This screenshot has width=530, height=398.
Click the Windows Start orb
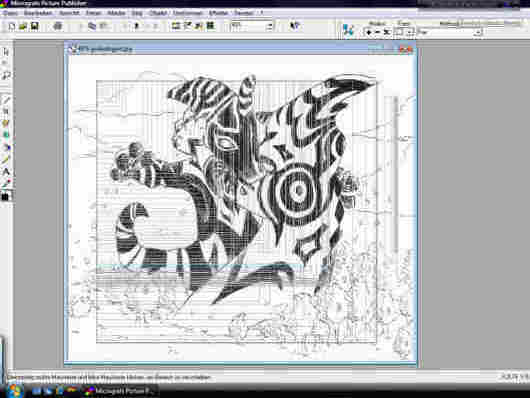click(14, 391)
